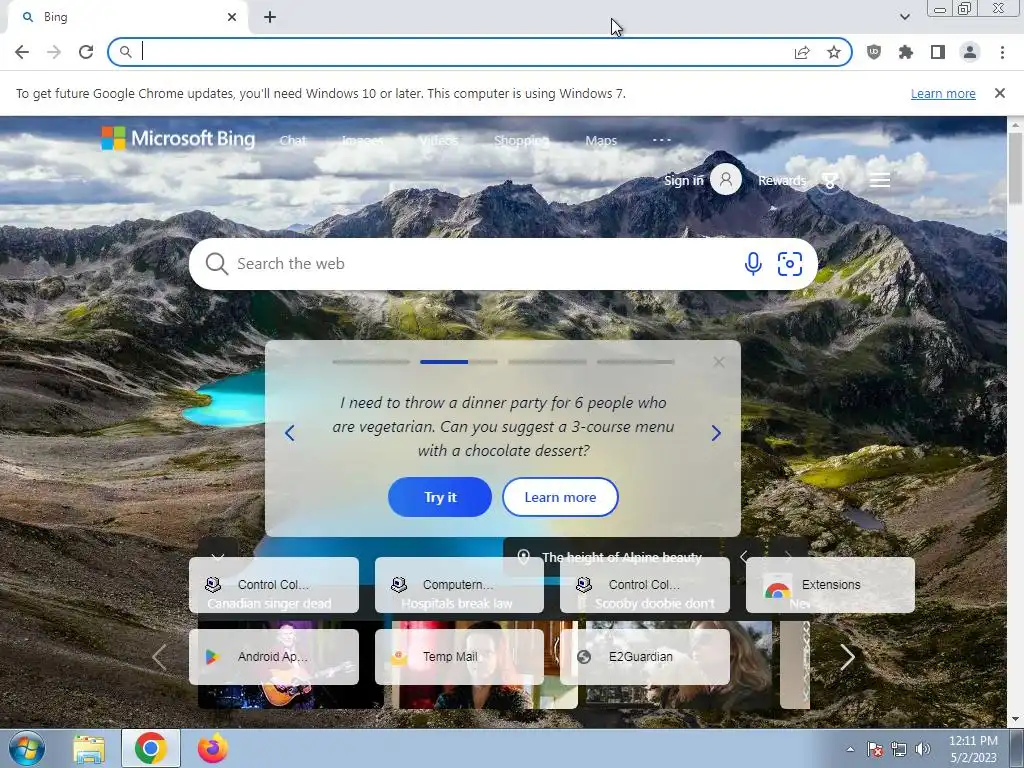Image resolution: width=1024 pixels, height=768 pixels.
Task: Bookmark this tab with the star icon
Action: click(x=834, y=52)
